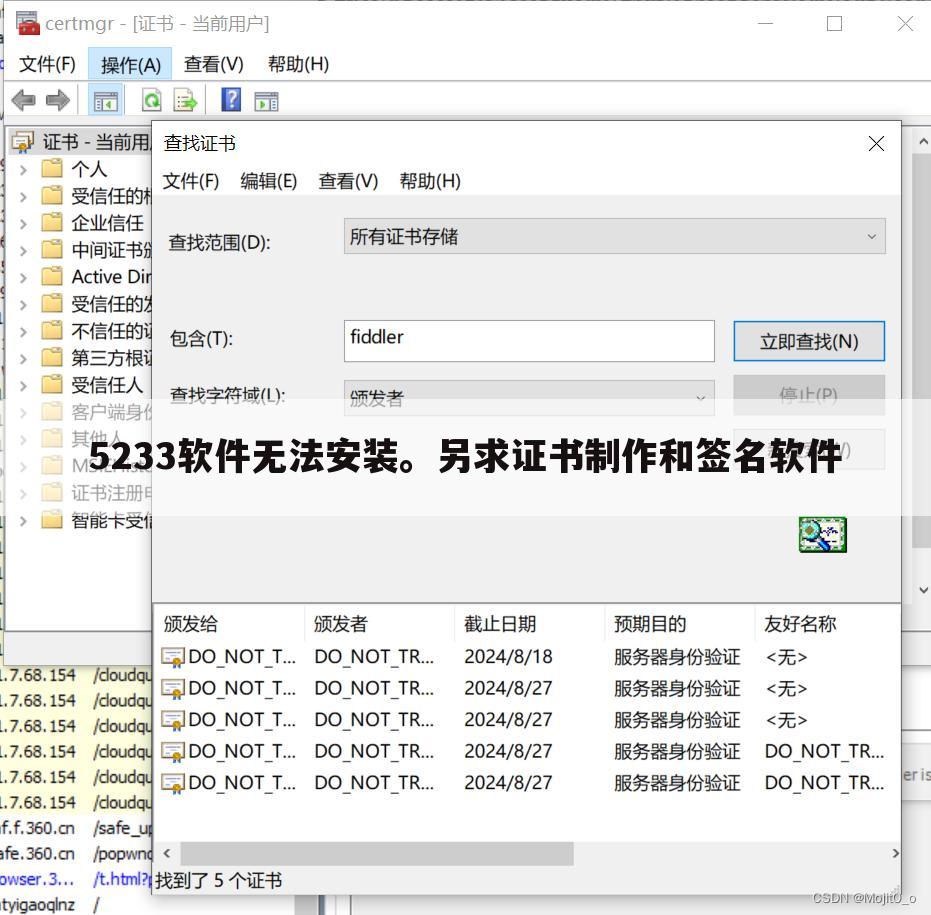Toggle the show/hide console tree icon
931x915 pixels.
(106, 101)
